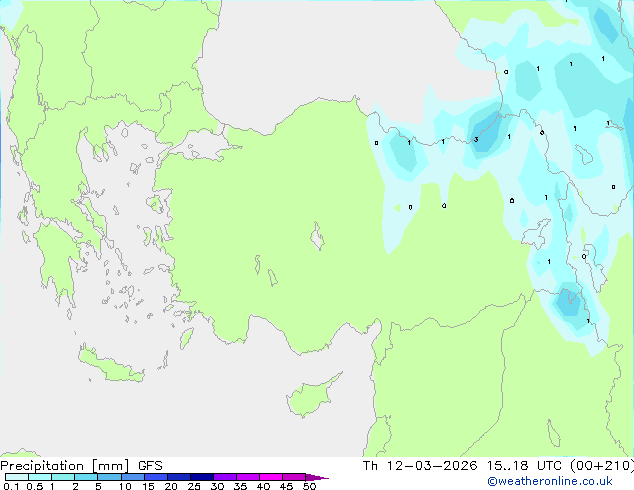Image resolution: width=634 pixels, height=490 pixels.
Task: Click the "GFS" model label
Action: click(x=150, y=466)
